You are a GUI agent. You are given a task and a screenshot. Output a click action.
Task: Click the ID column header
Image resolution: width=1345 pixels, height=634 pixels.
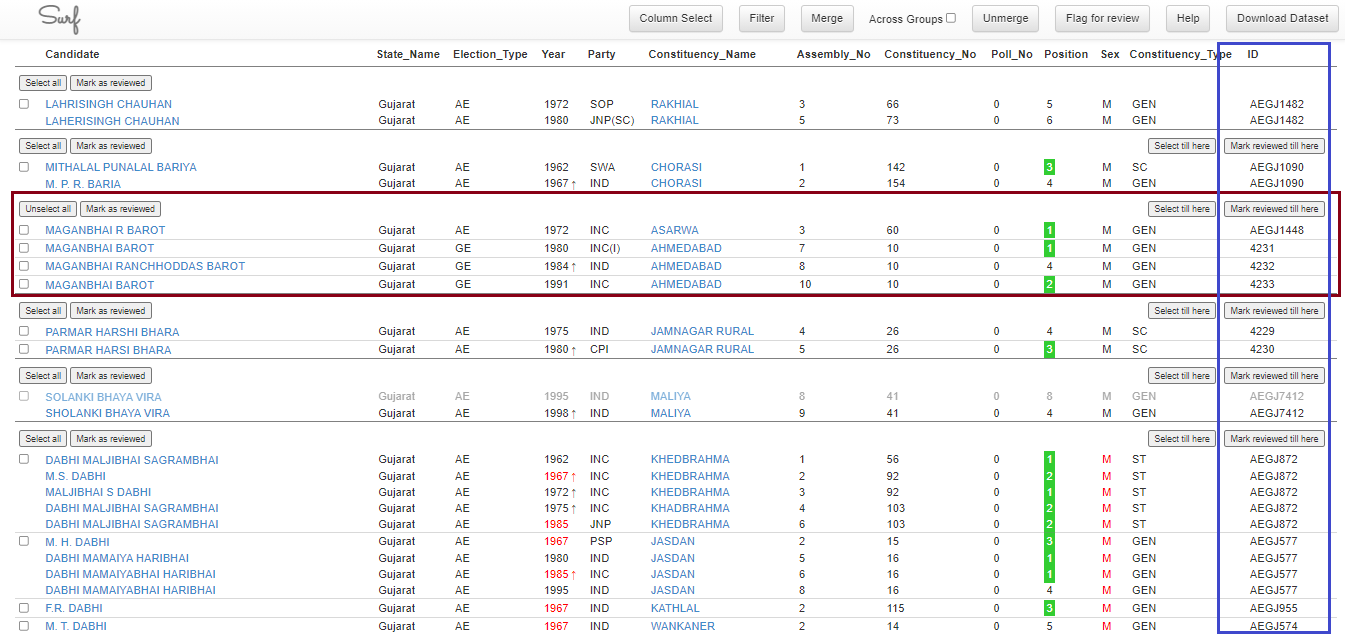click(1253, 54)
